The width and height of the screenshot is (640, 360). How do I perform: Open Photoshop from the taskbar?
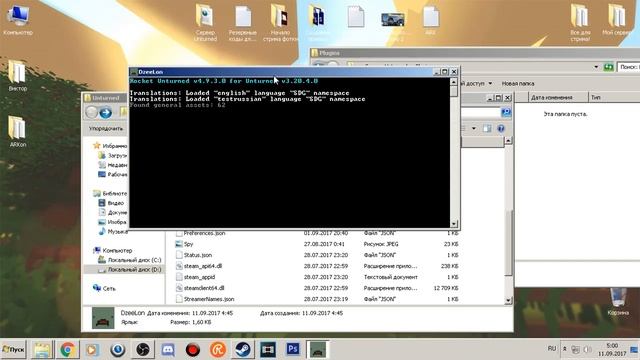pos(293,349)
